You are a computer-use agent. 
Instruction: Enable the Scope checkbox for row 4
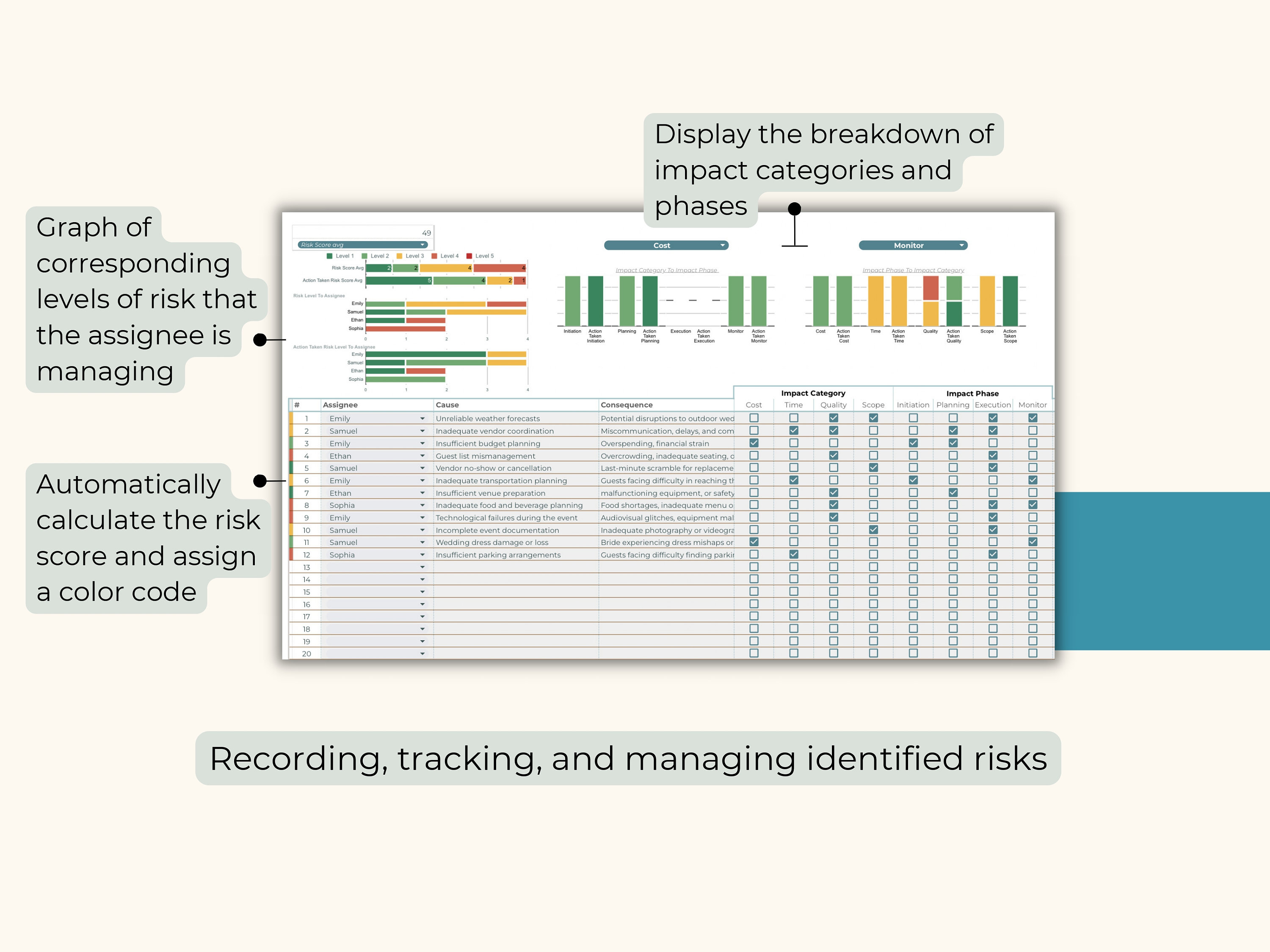coord(873,455)
